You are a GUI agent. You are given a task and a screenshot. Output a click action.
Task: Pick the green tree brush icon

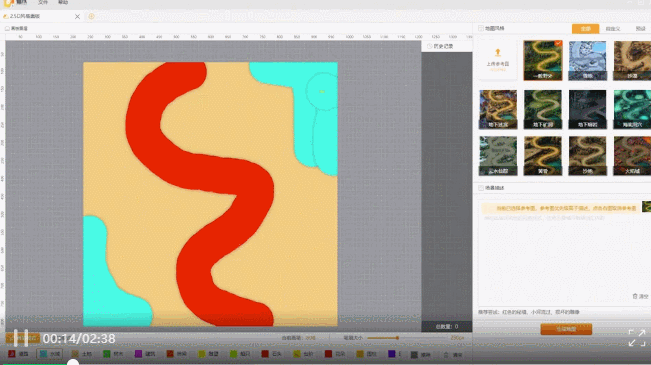(107, 354)
